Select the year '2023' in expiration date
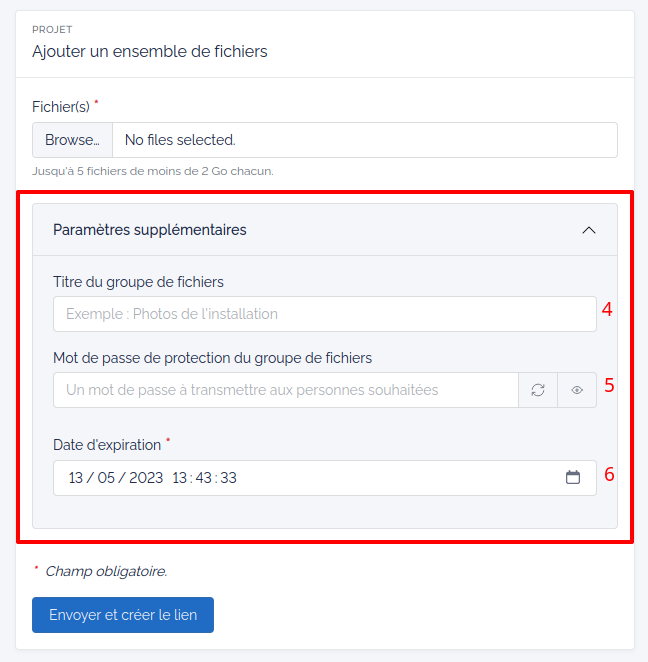This screenshot has height=662, width=648. click(146, 478)
